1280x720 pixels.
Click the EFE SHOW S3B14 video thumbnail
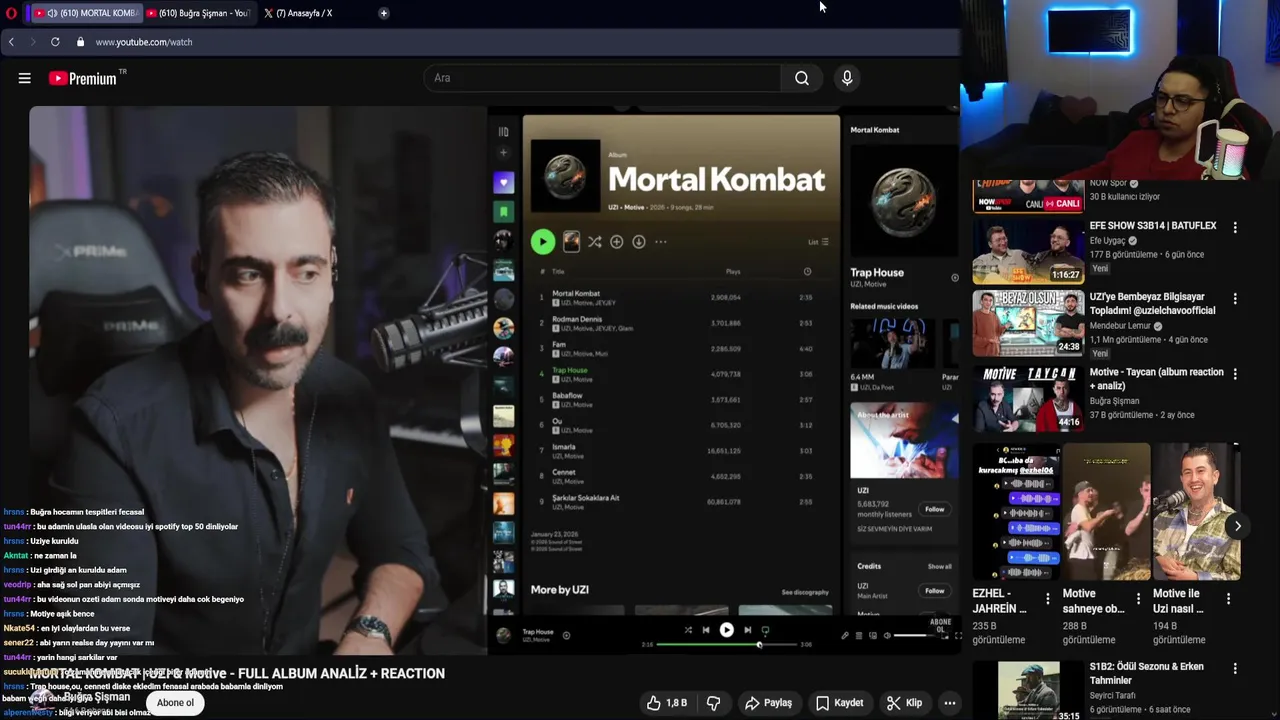point(1028,250)
